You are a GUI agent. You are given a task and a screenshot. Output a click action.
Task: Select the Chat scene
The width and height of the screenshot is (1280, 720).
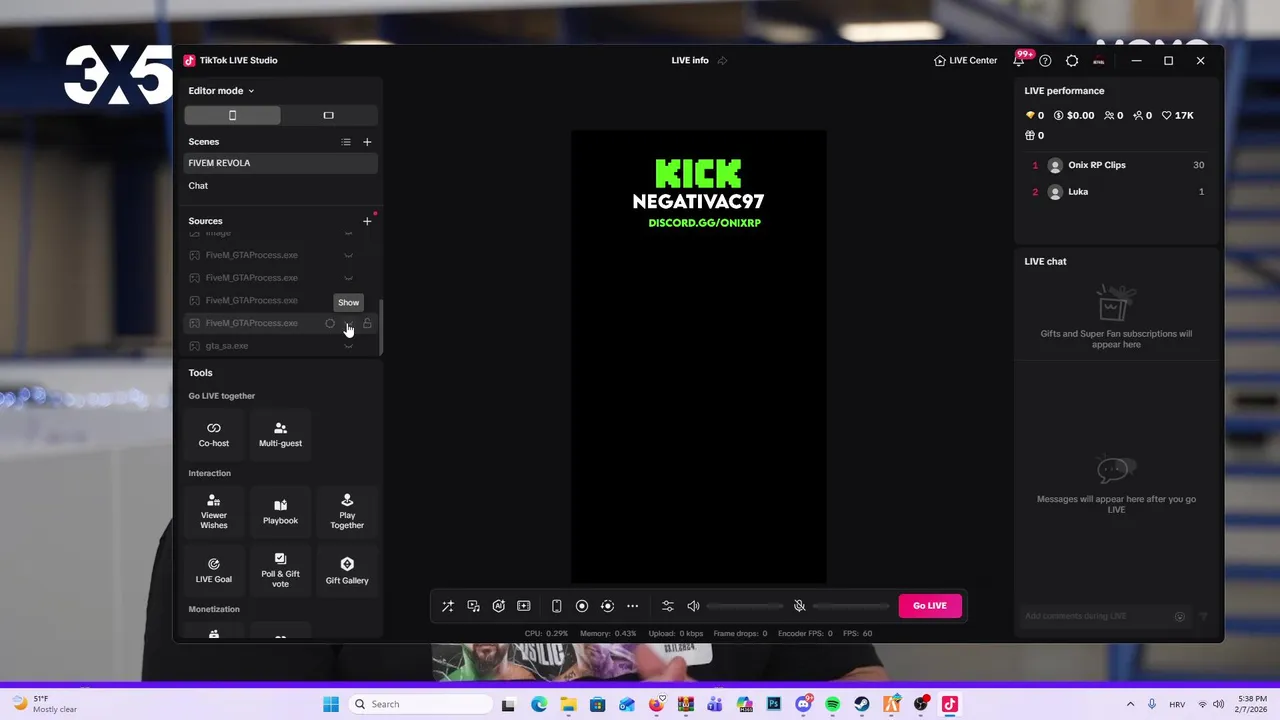click(281, 186)
